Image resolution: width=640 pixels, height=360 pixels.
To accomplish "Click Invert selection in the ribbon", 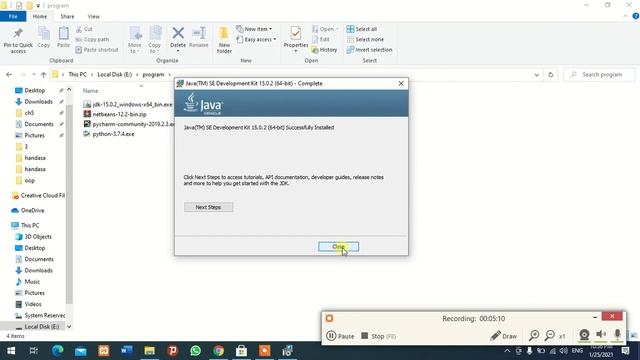I will click(369, 49).
